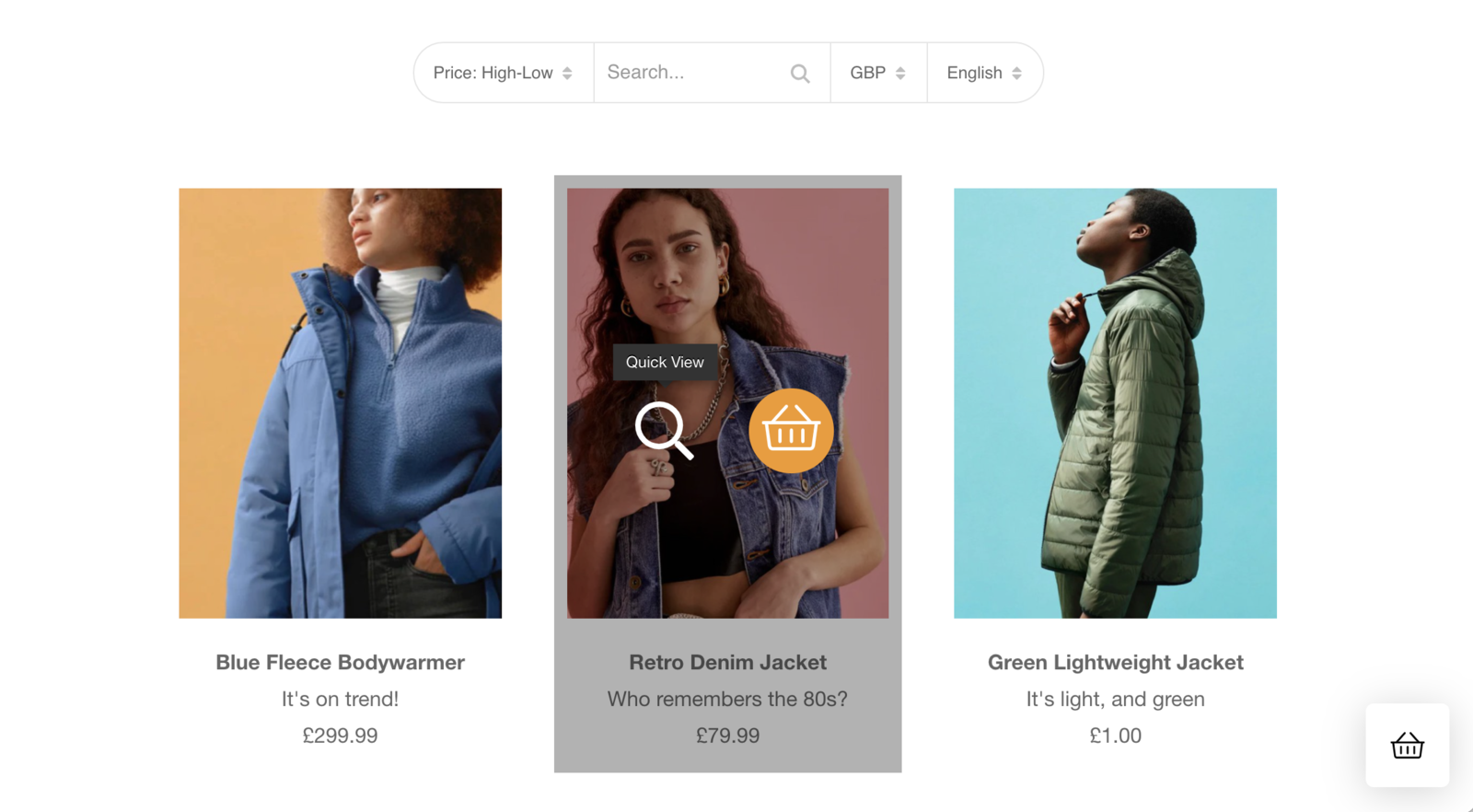Open the floating basket cart button
Image resolution: width=1473 pixels, height=812 pixels.
1407,745
